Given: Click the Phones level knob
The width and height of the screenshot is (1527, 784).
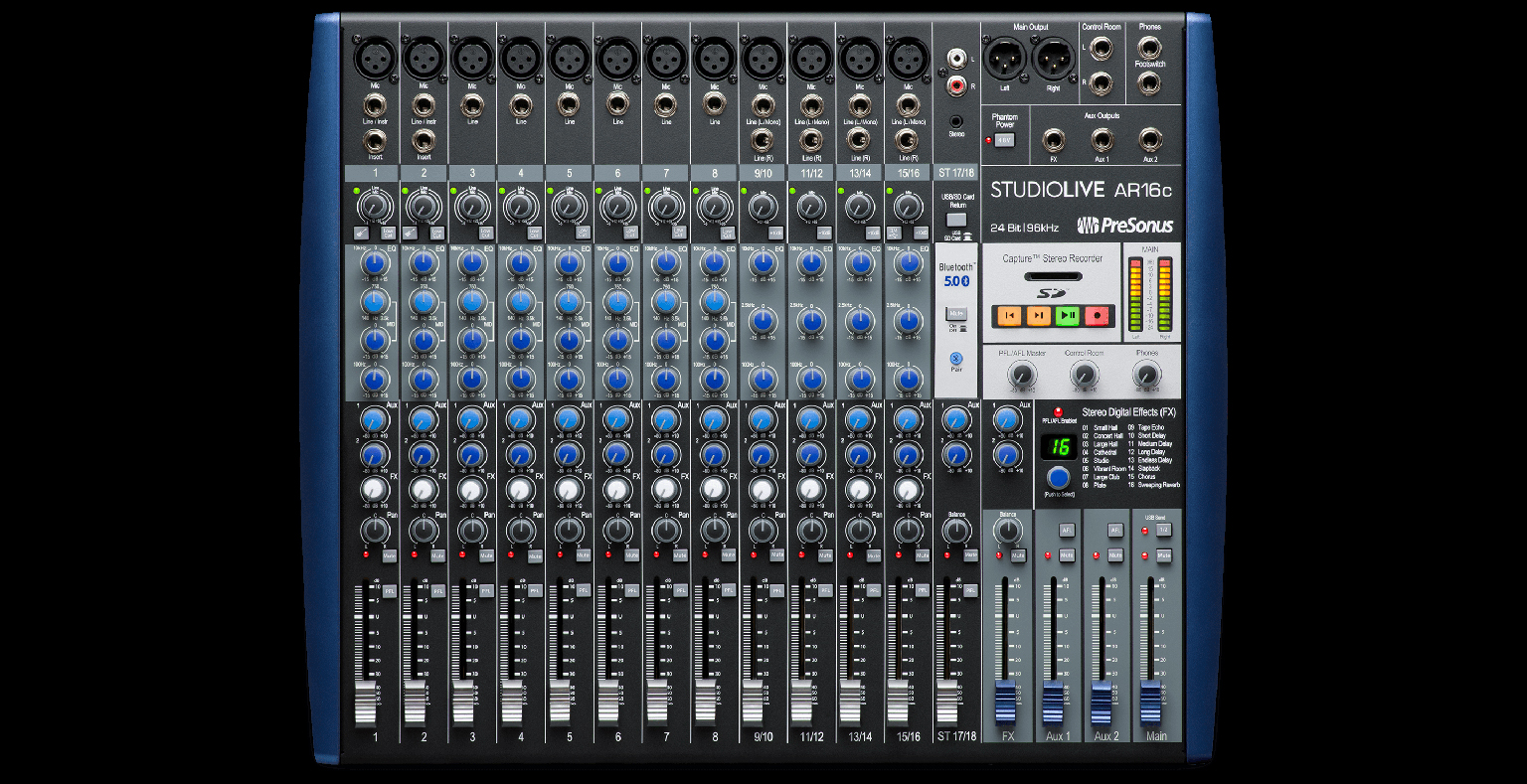Looking at the screenshot, I should [1146, 375].
